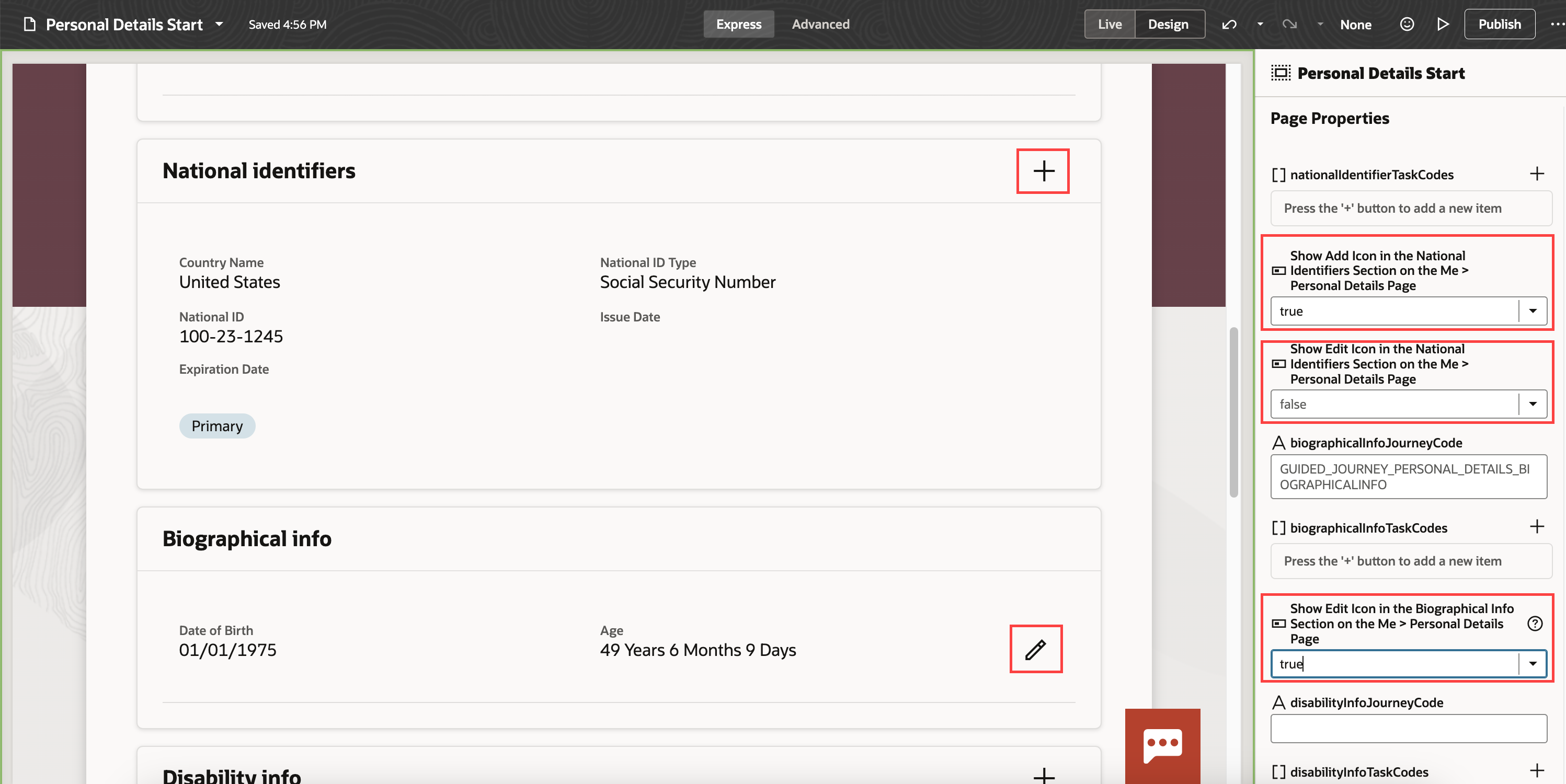Expand Personal Details Start title dropdown
The width and height of the screenshot is (1566, 784).
pyautogui.click(x=220, y=25)
